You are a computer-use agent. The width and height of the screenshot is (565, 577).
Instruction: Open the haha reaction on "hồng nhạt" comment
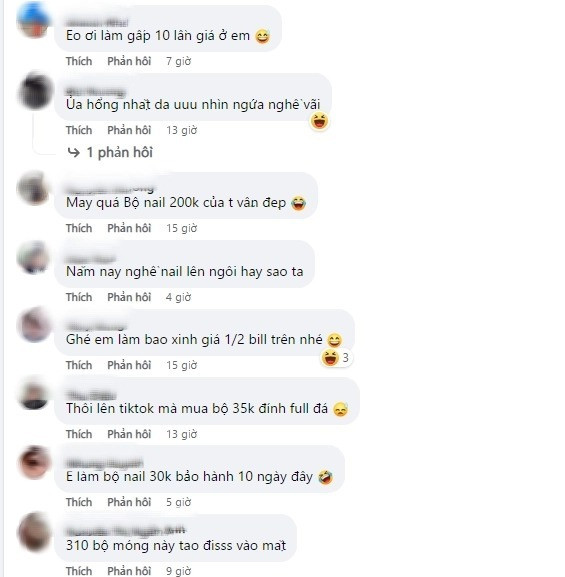pyautogui.click(x=319, y=121)
